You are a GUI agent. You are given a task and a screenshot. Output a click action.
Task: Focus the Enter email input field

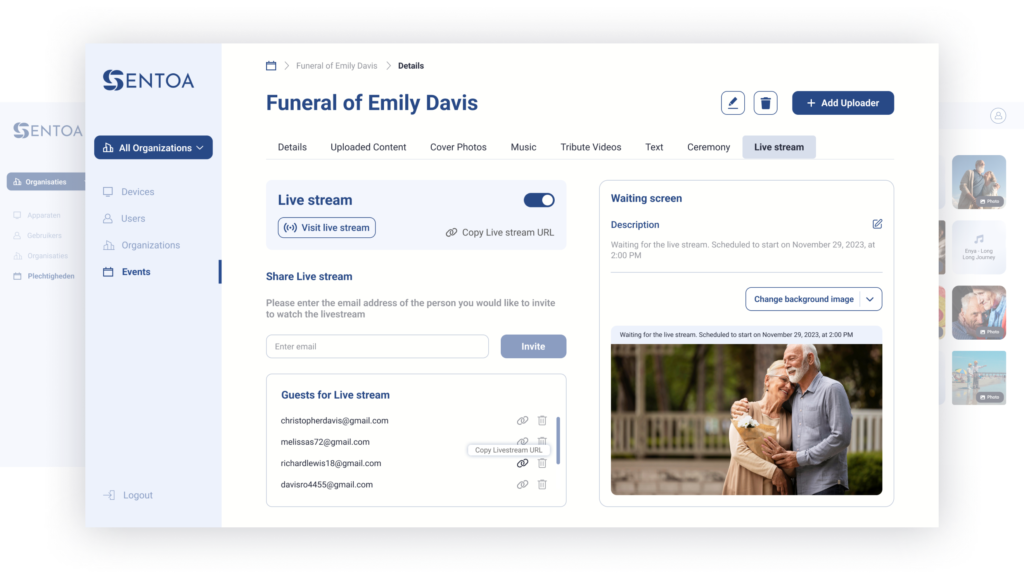tap(377, 347)
